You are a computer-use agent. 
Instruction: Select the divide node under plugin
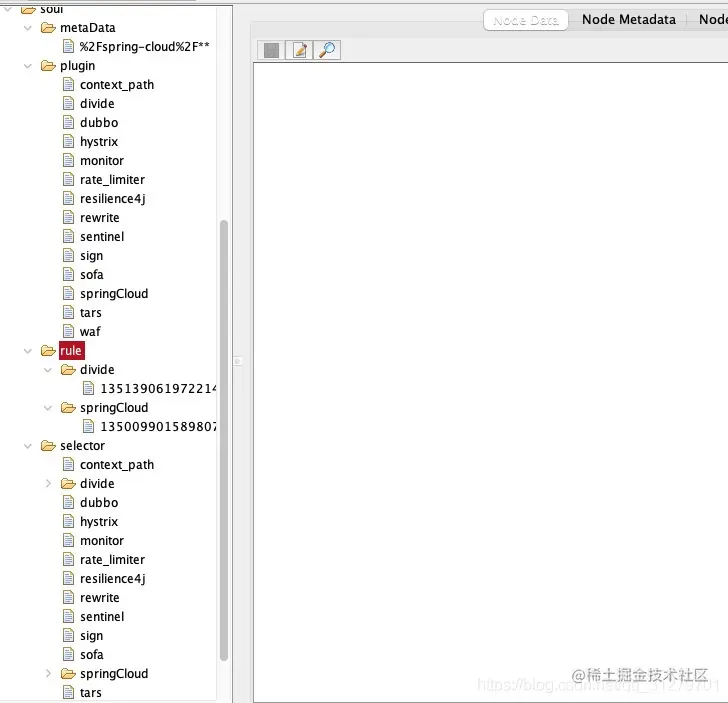(97, 104)
